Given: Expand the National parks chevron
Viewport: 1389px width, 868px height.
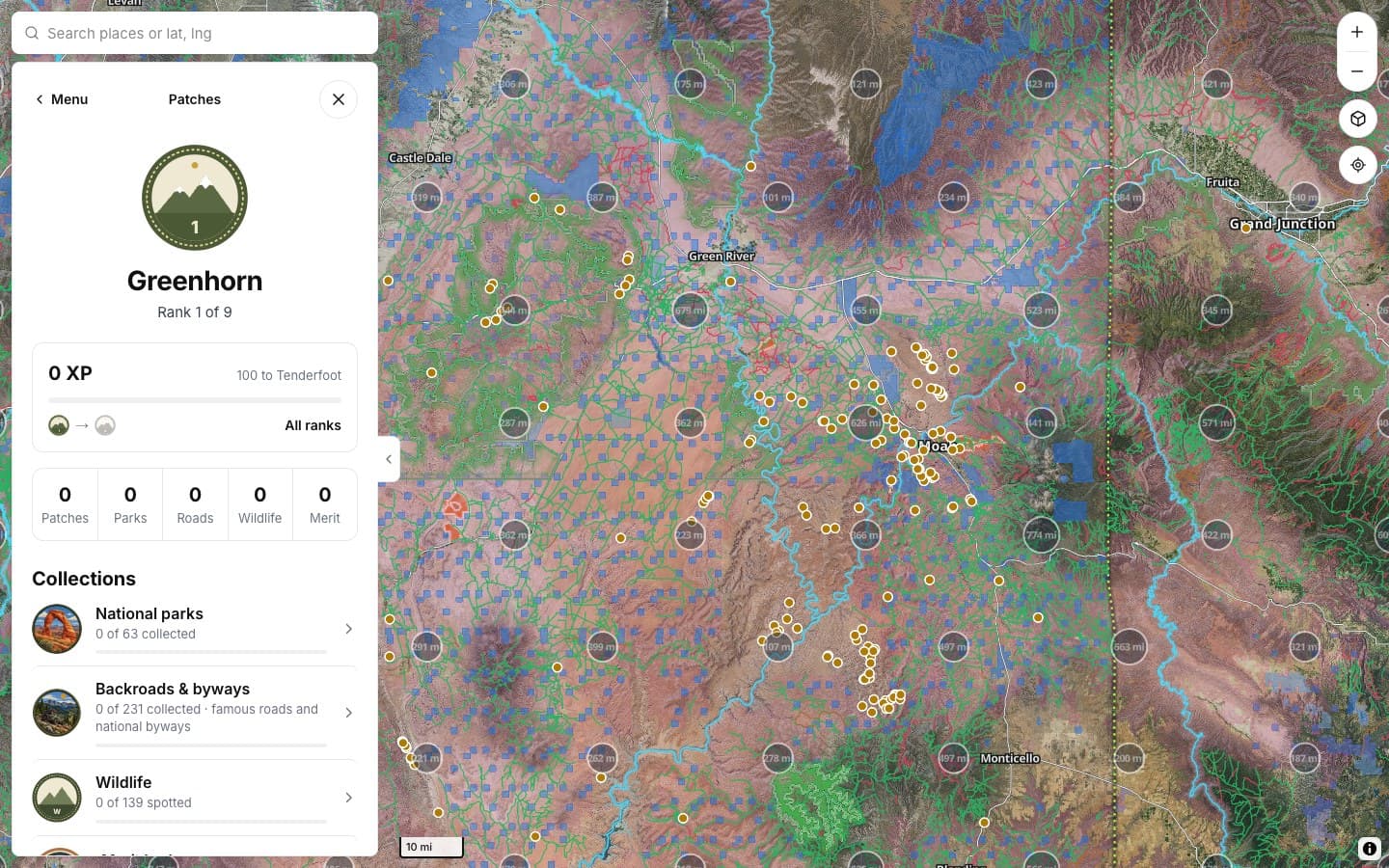Looking at the screenshot, I should [348, 629].
